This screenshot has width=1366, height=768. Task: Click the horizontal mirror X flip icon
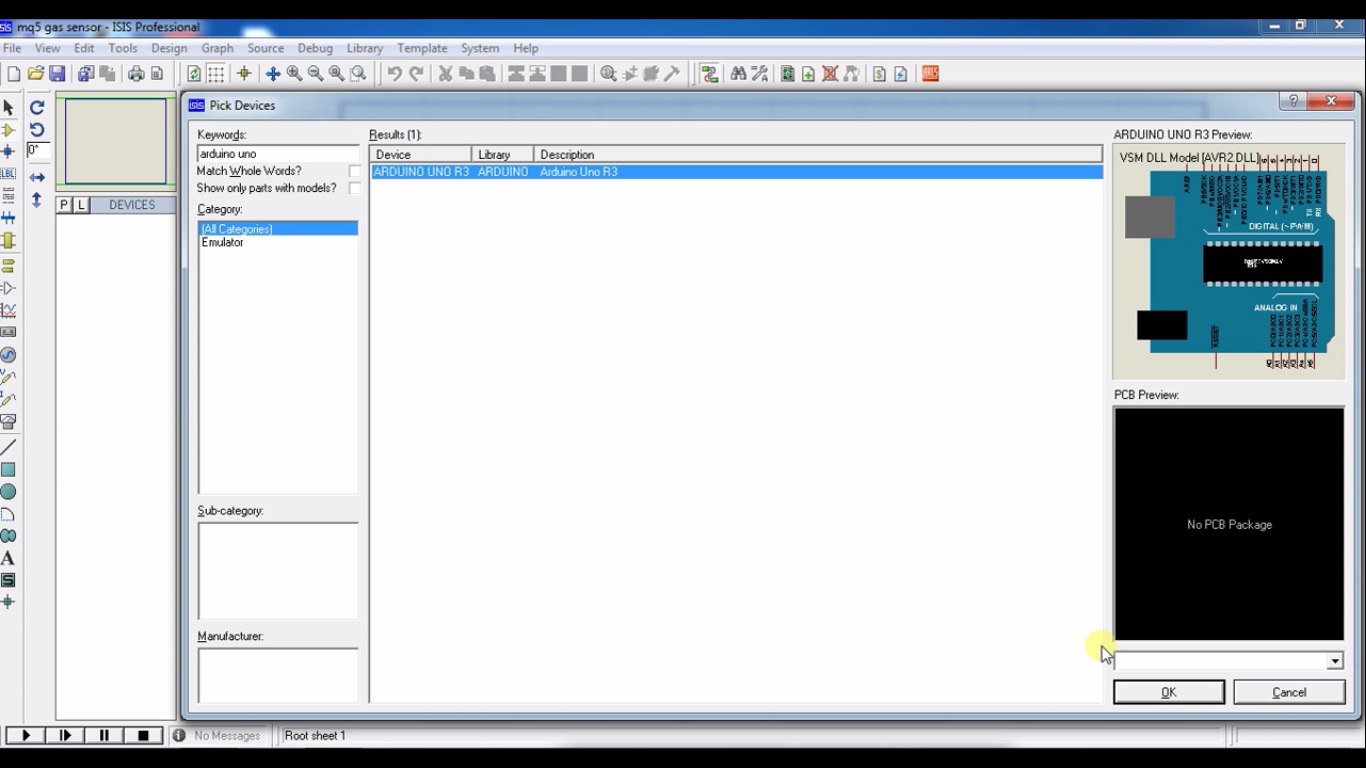point(37,177)
